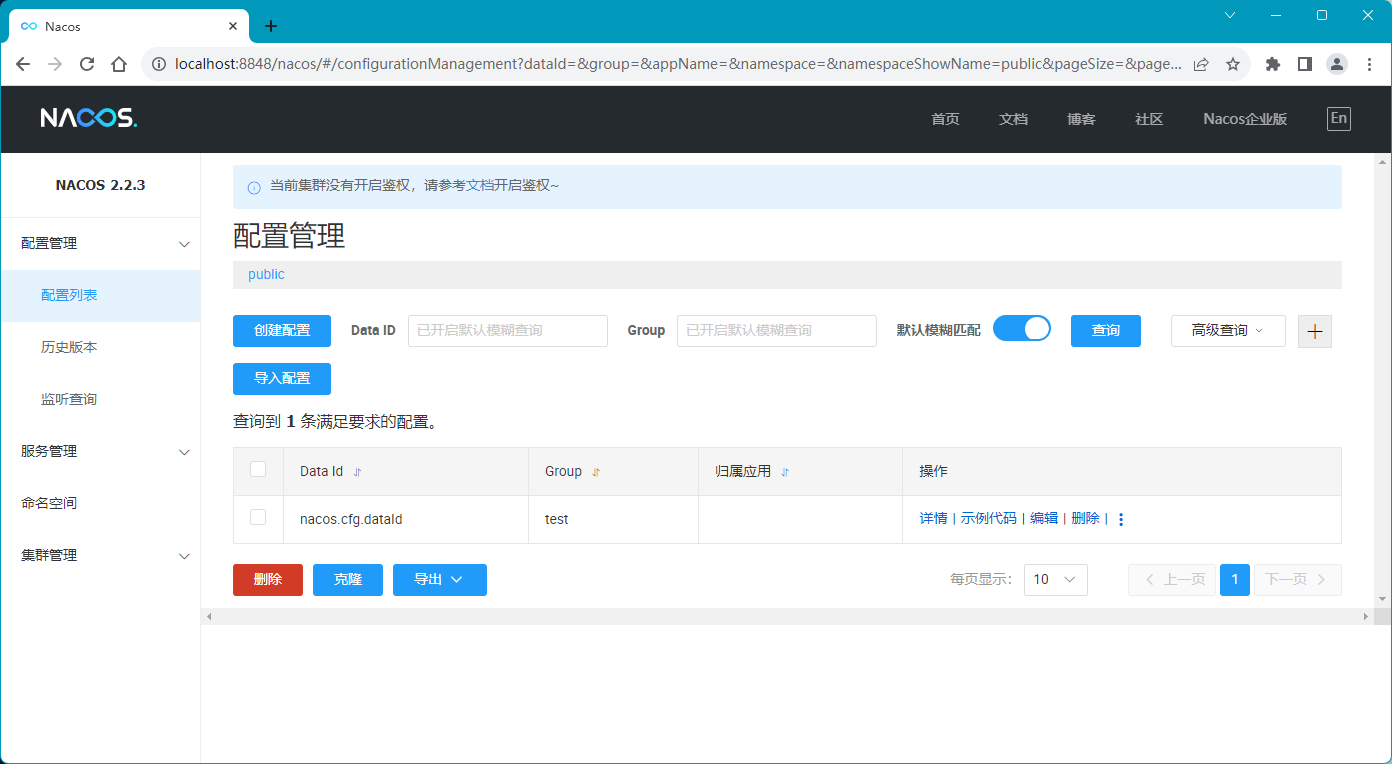Open the 文档 link in the notice banner

480,186
